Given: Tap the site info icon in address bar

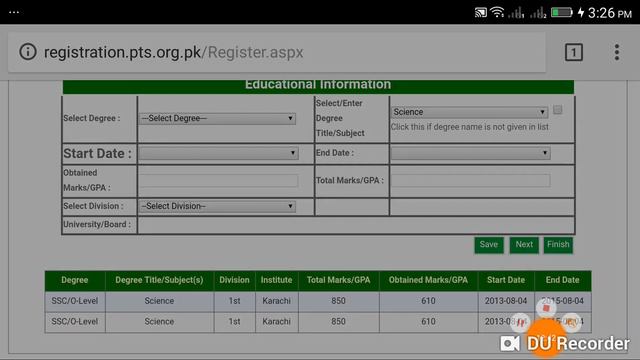Looking at the screenshot, I should click(28, 52).
